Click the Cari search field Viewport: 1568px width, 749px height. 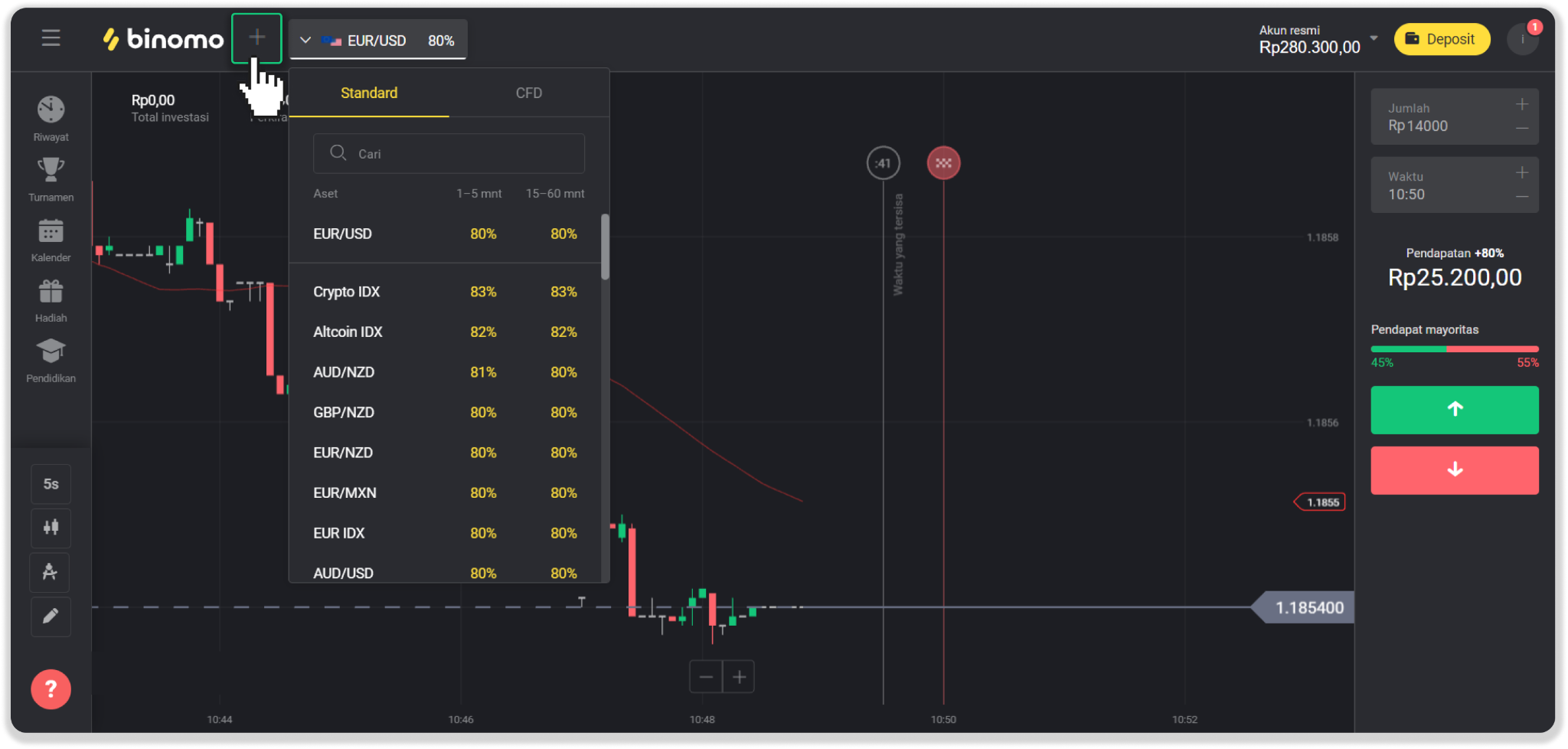(449, 153)
